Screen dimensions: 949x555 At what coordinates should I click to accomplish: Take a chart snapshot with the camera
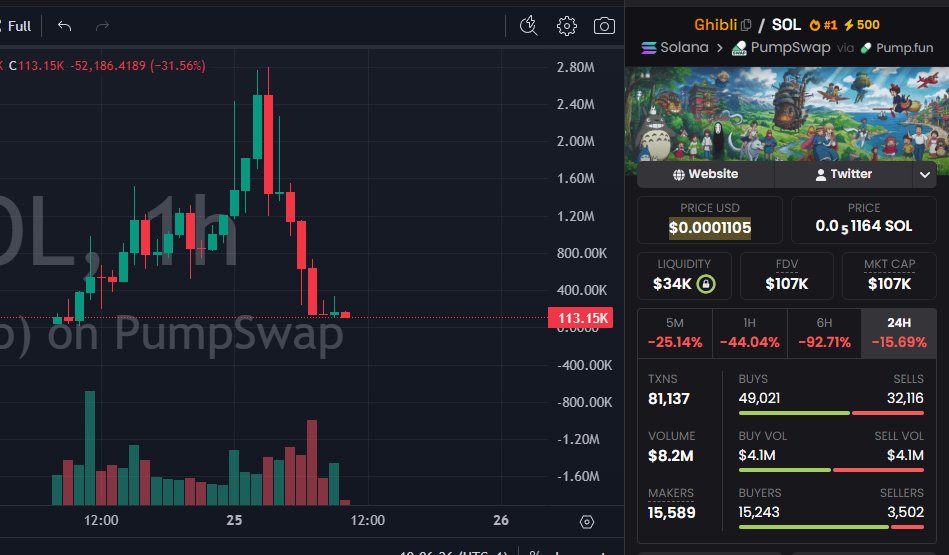604,26
